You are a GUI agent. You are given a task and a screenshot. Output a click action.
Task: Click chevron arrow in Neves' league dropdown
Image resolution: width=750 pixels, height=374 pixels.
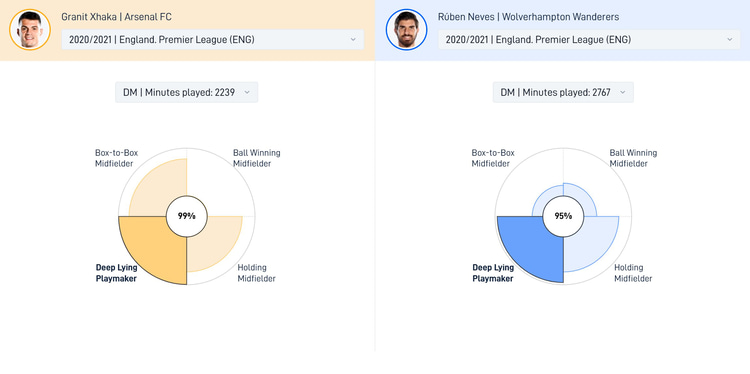tap(730, 40)
